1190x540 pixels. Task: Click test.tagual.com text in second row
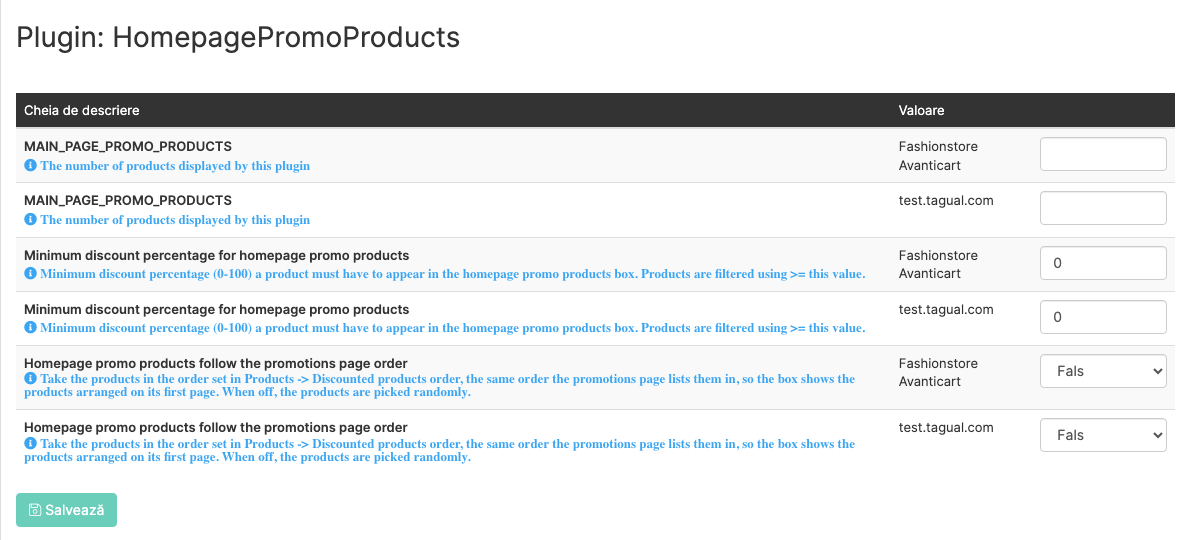pyautogui.click(x=946, y=200)
